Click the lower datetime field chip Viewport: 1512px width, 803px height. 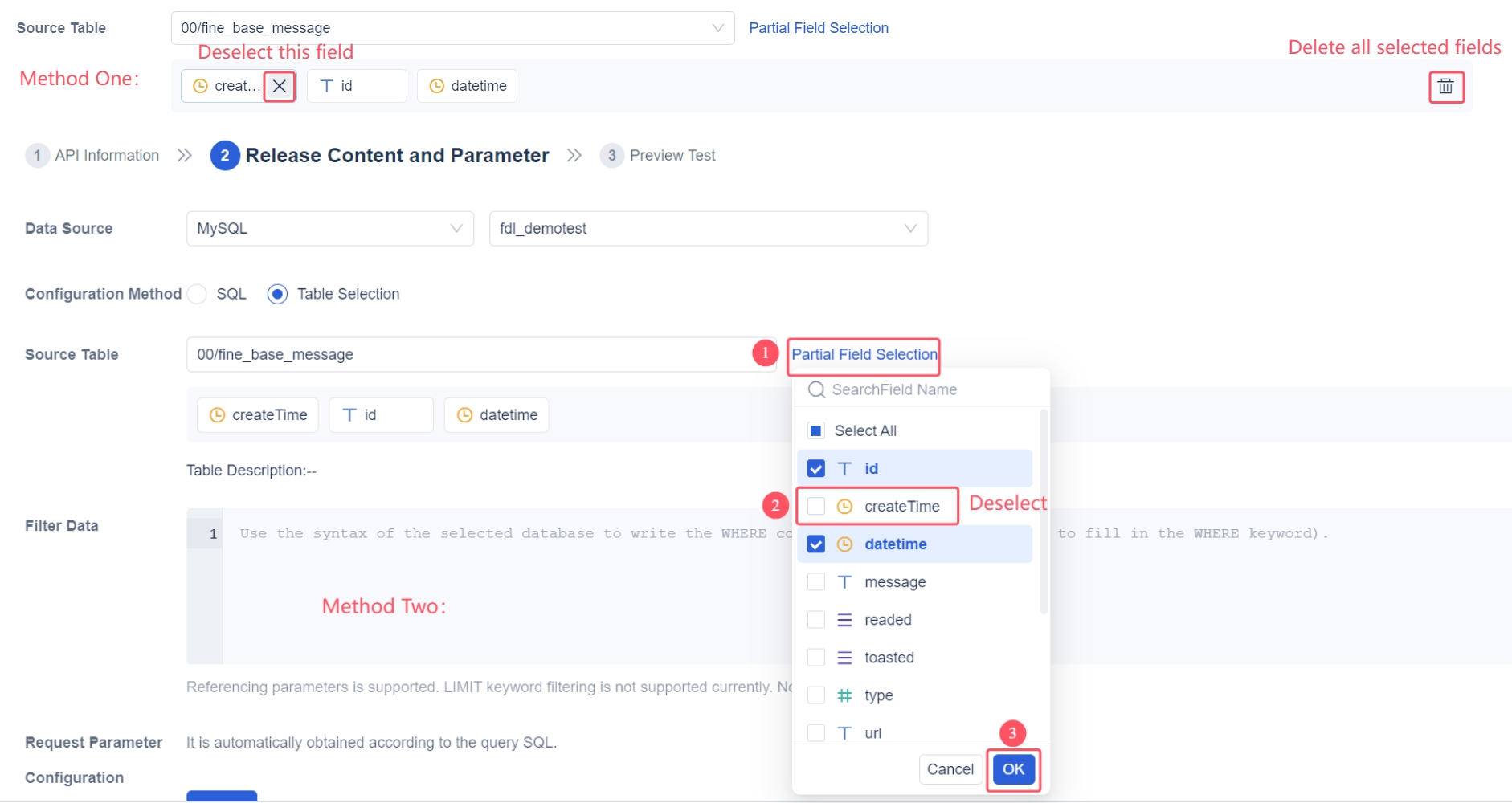(497, 415)
